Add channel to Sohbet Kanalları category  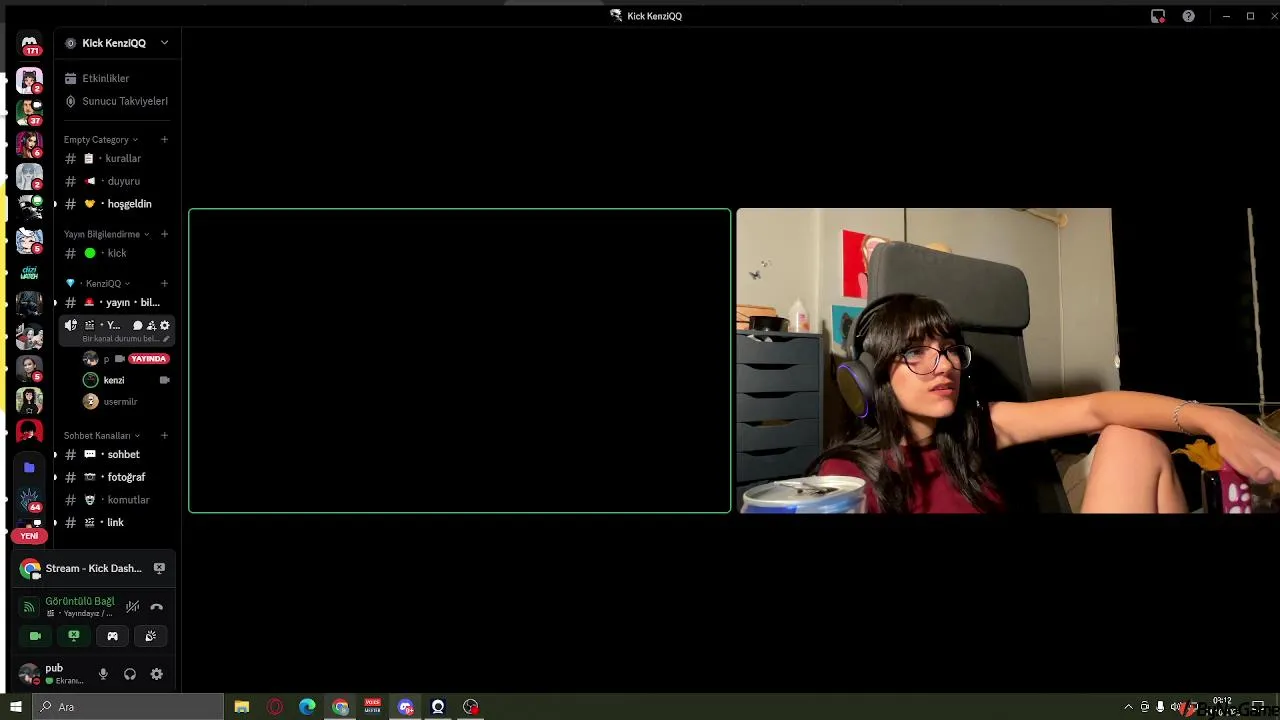[164, 436]
